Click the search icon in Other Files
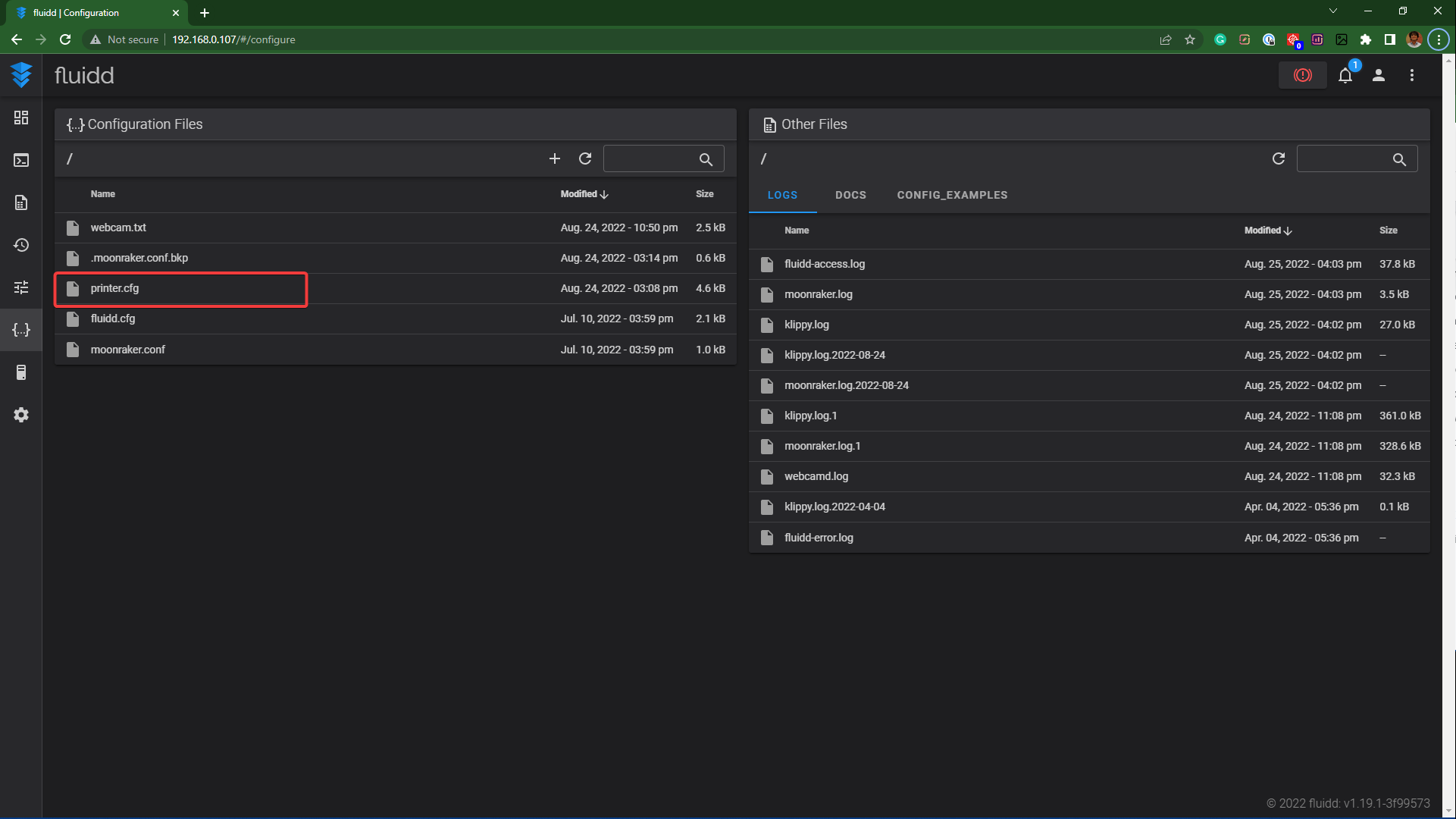The height and width of the screenshot is (819, 1456). [x=1399, y=159]
